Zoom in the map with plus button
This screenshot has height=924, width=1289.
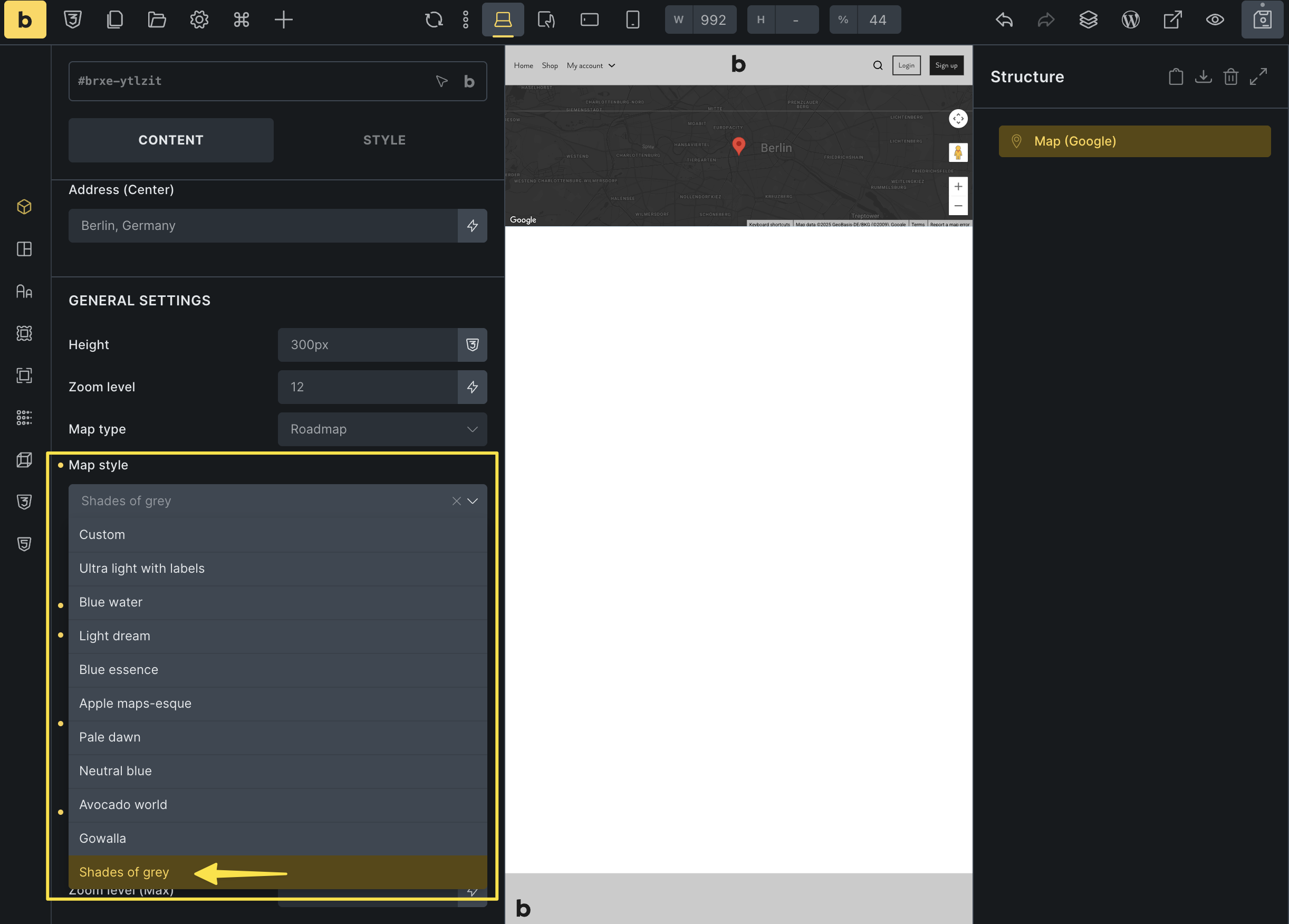tap(958, 186)
